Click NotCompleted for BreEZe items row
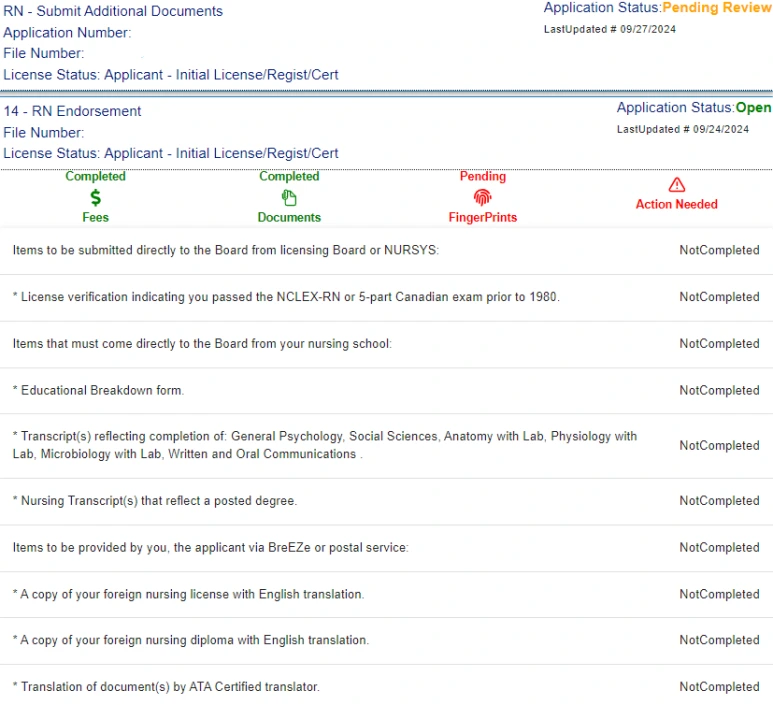773x705 pixels. click(719, 548)
